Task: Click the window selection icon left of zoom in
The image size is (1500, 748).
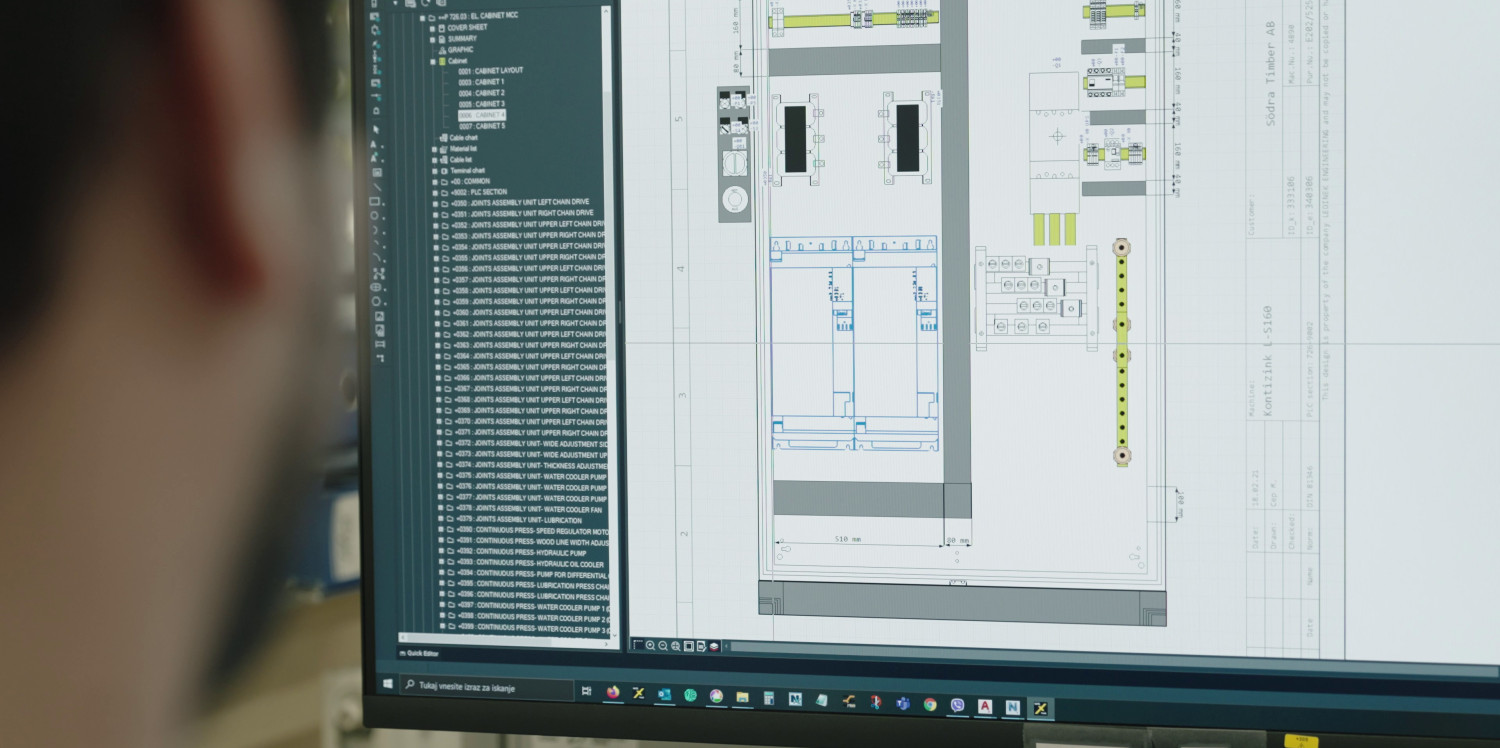Action: point(637,645)
